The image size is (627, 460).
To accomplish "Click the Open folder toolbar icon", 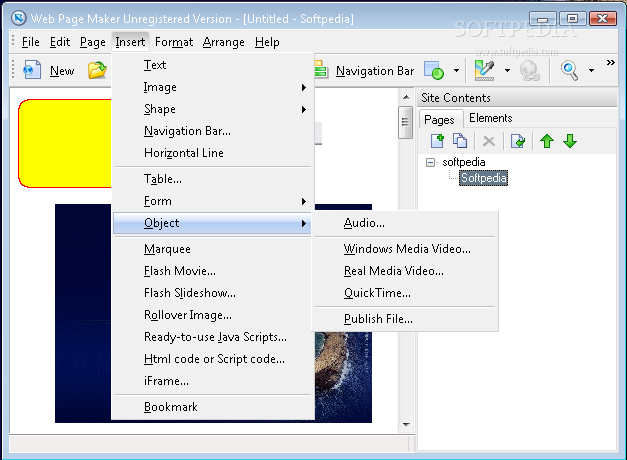I will coord(97,70).
